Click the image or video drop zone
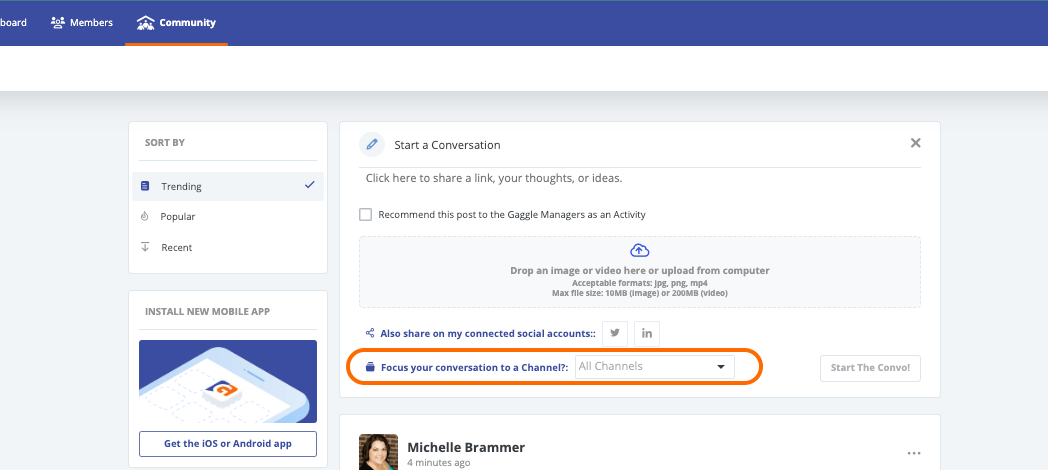 point(640,272)
